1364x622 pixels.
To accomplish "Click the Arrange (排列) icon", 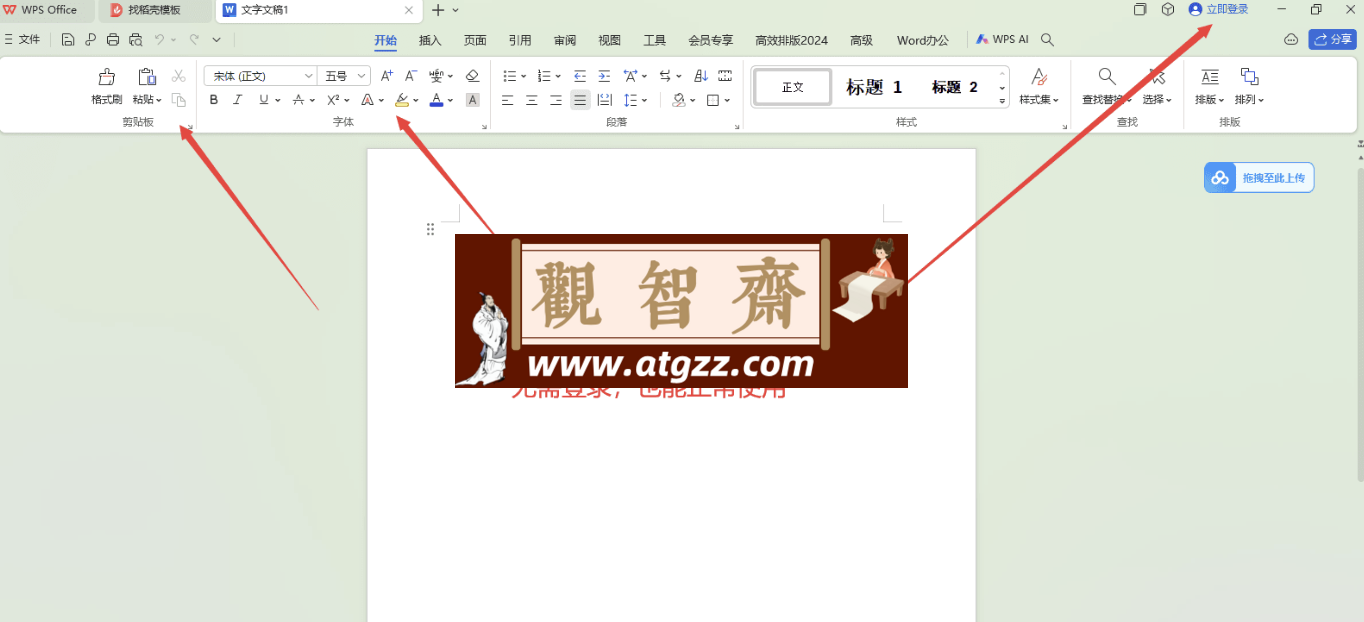I will tap(1249, 76).
